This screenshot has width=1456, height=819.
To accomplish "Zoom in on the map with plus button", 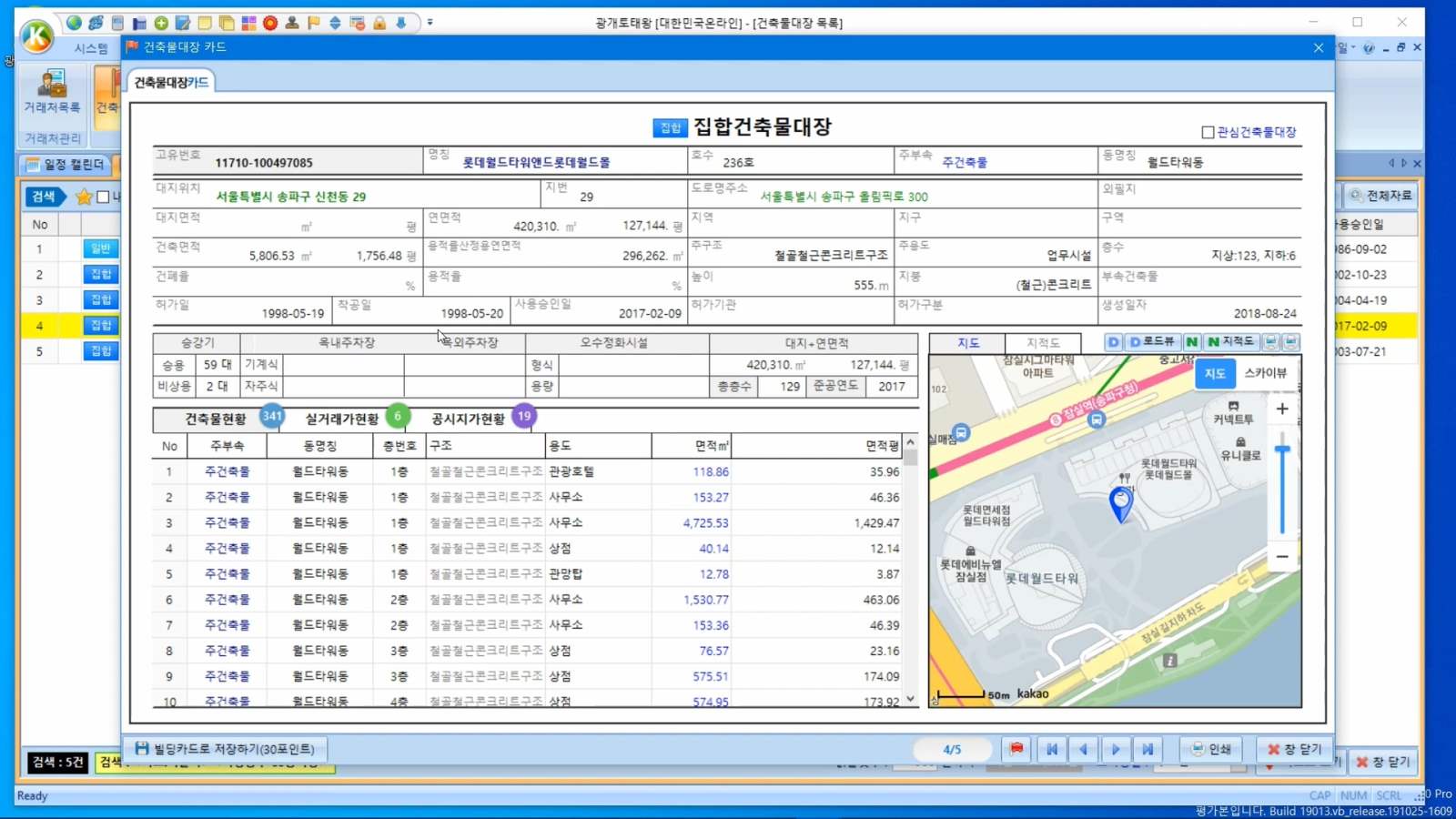I will point(1281,409).
